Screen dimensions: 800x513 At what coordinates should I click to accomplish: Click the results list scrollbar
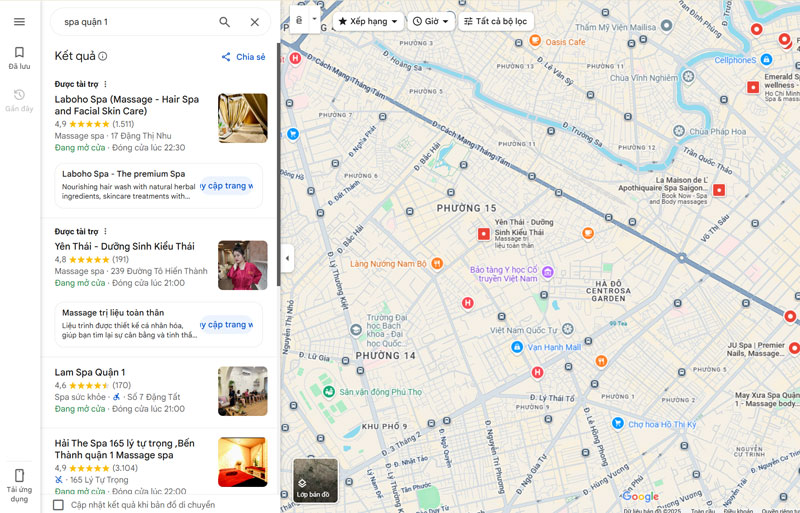click(x=278, y=164)
